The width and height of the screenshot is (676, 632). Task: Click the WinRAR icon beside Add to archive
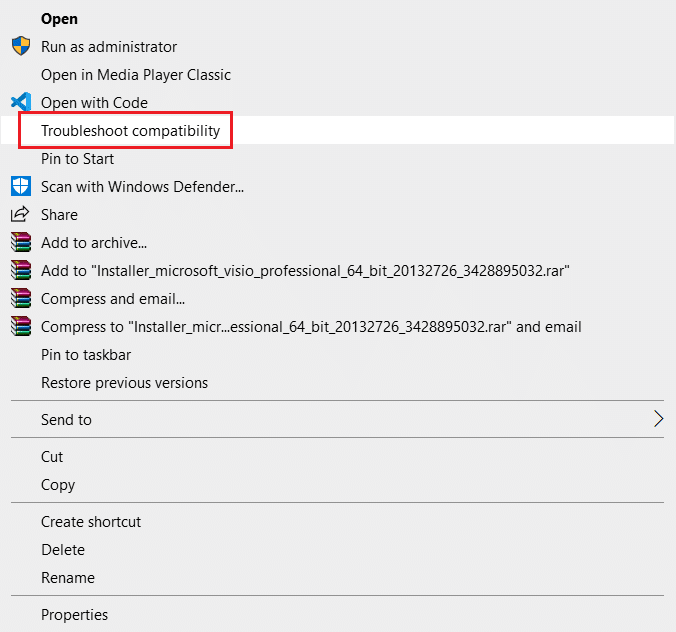click(20, 243)
